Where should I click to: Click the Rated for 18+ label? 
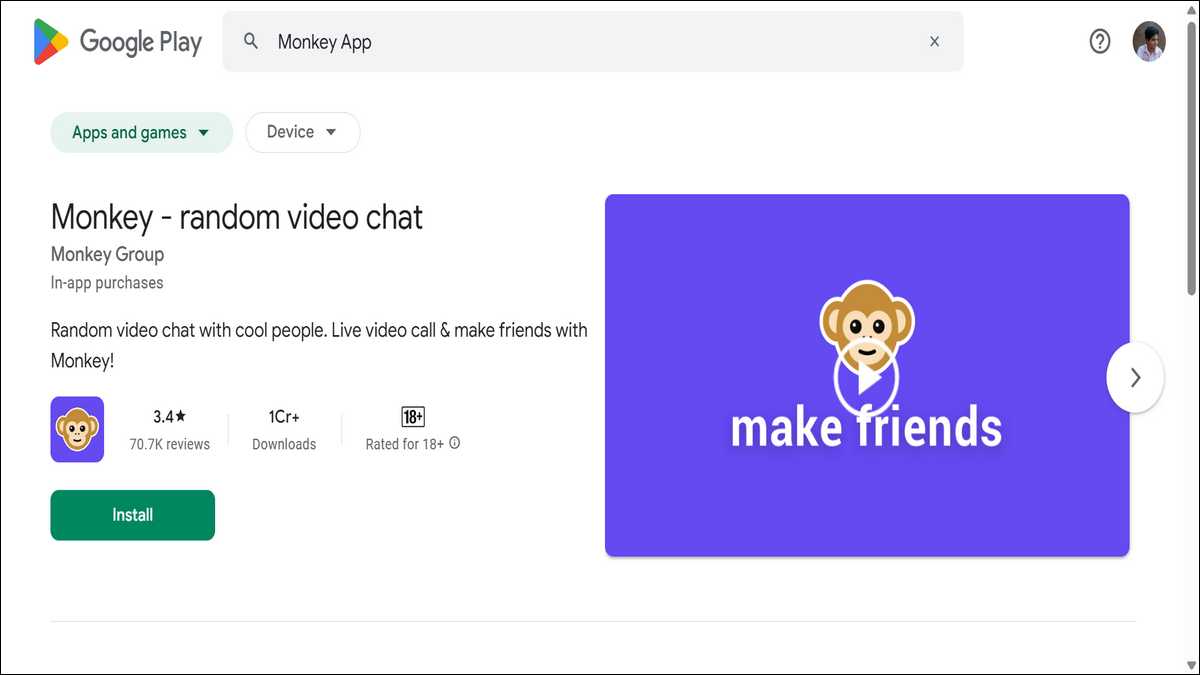click(405, 444)
